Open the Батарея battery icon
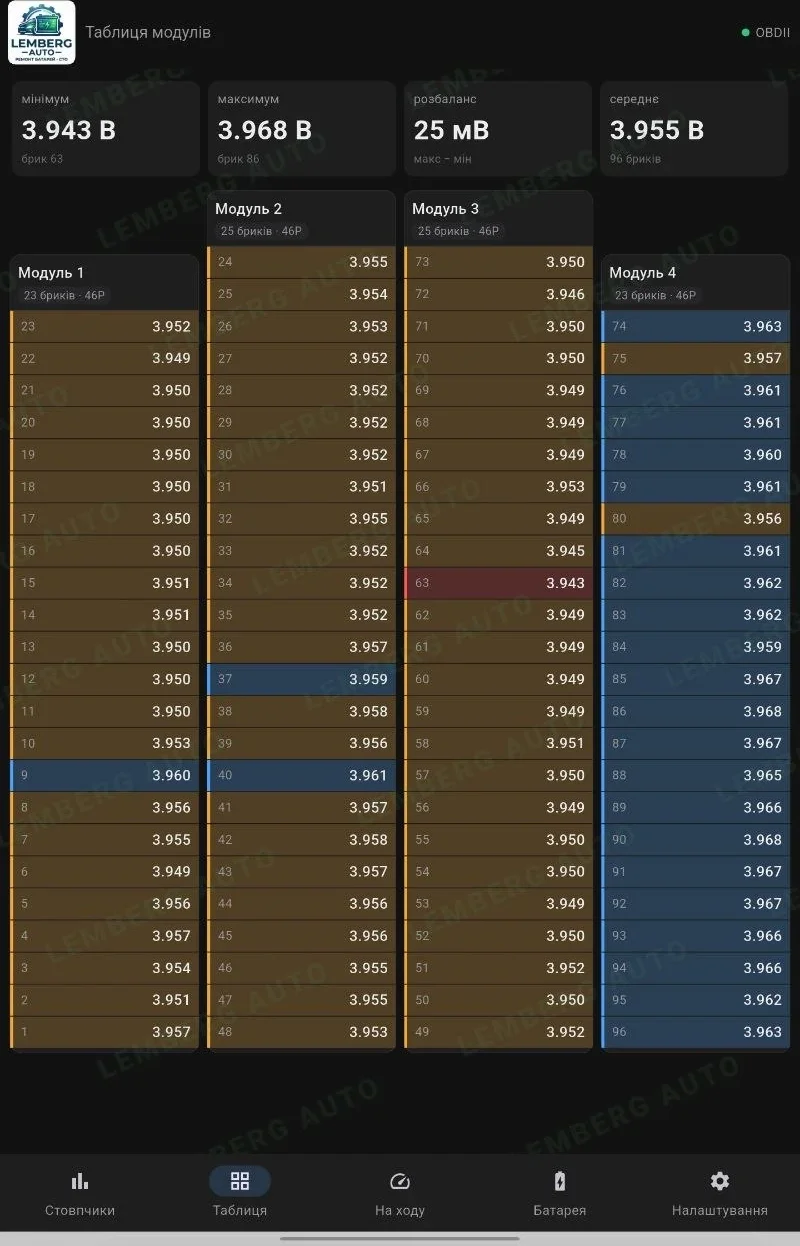 [x=560, y=1181]
